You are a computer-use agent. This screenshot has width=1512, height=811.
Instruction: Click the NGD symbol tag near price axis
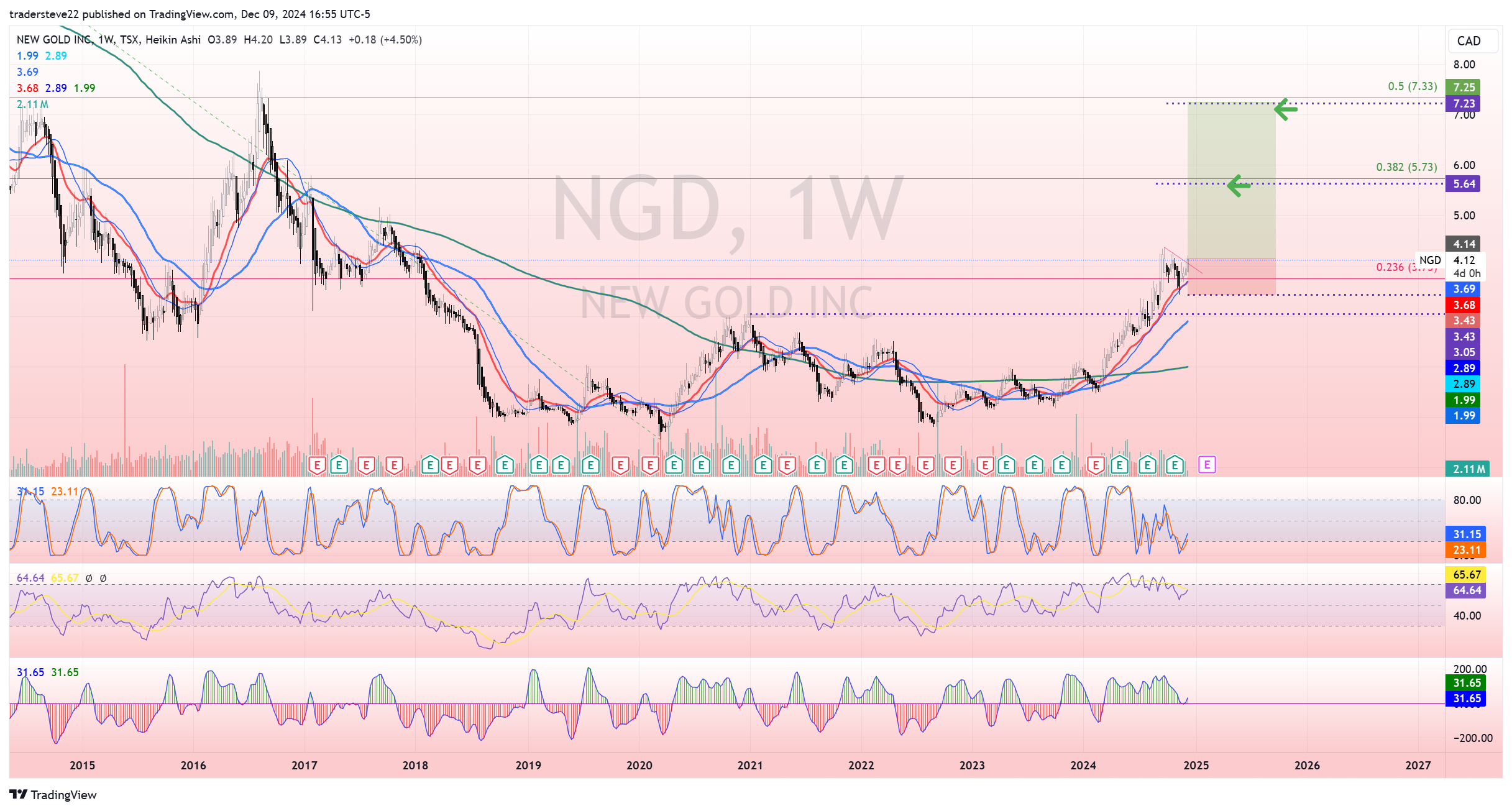(1430, 260)
